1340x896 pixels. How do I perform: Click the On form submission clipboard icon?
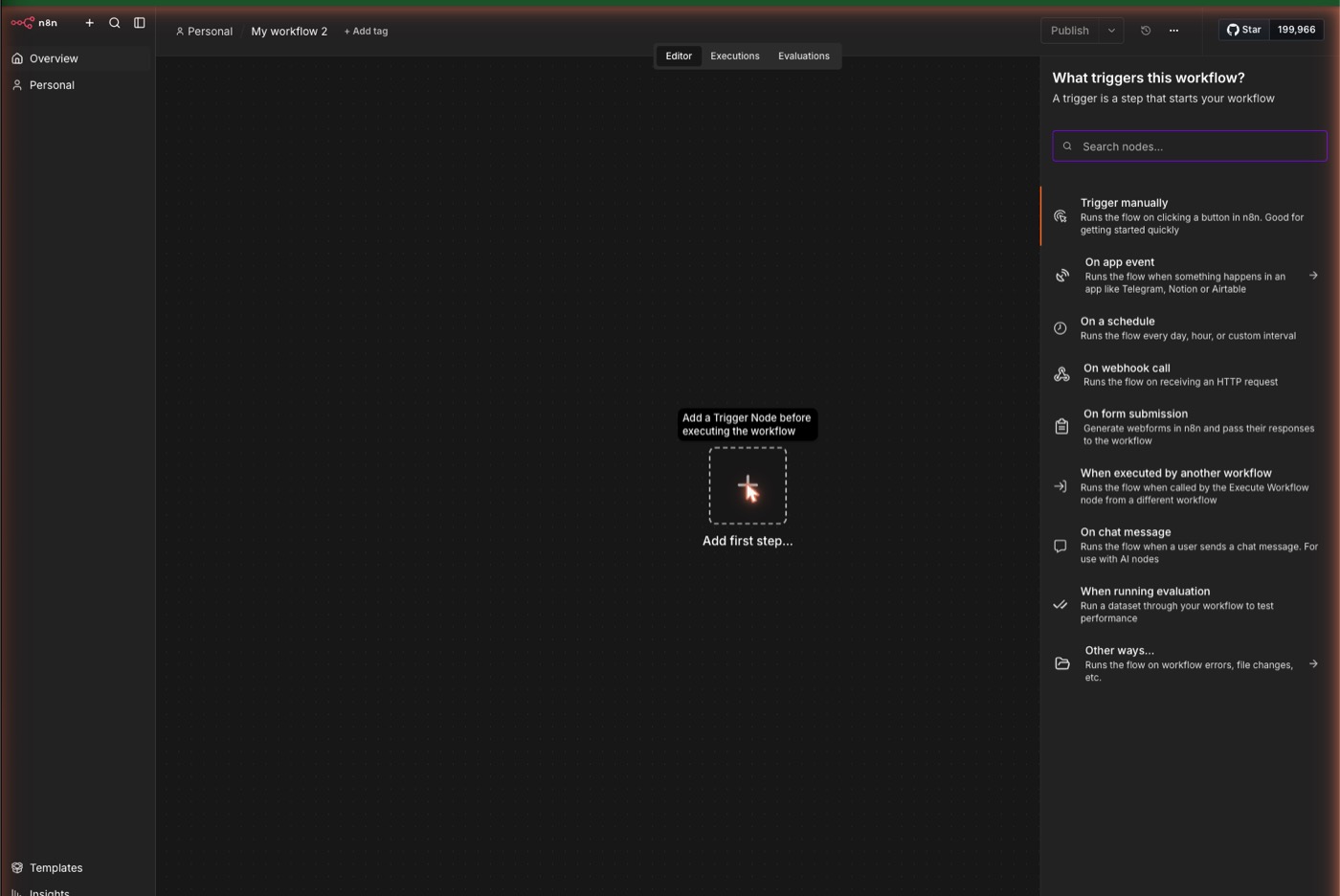(1061, 427)
